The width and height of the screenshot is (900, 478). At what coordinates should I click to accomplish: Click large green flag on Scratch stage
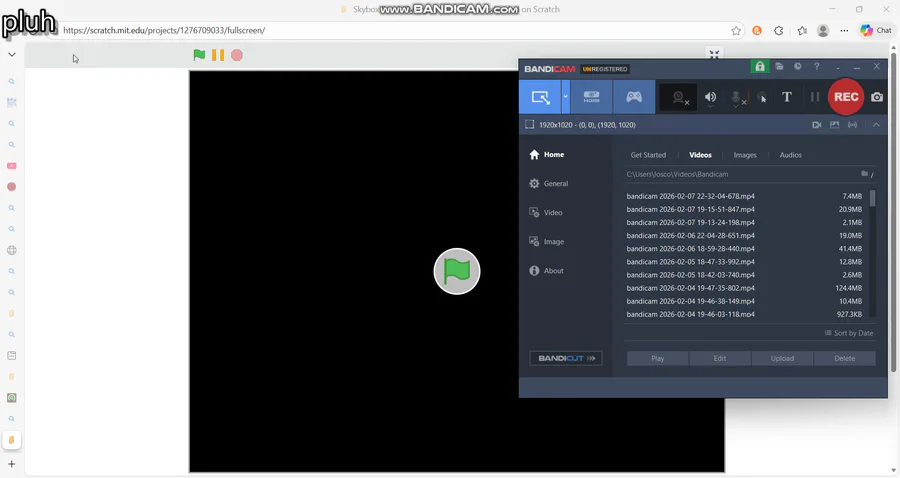457,271
